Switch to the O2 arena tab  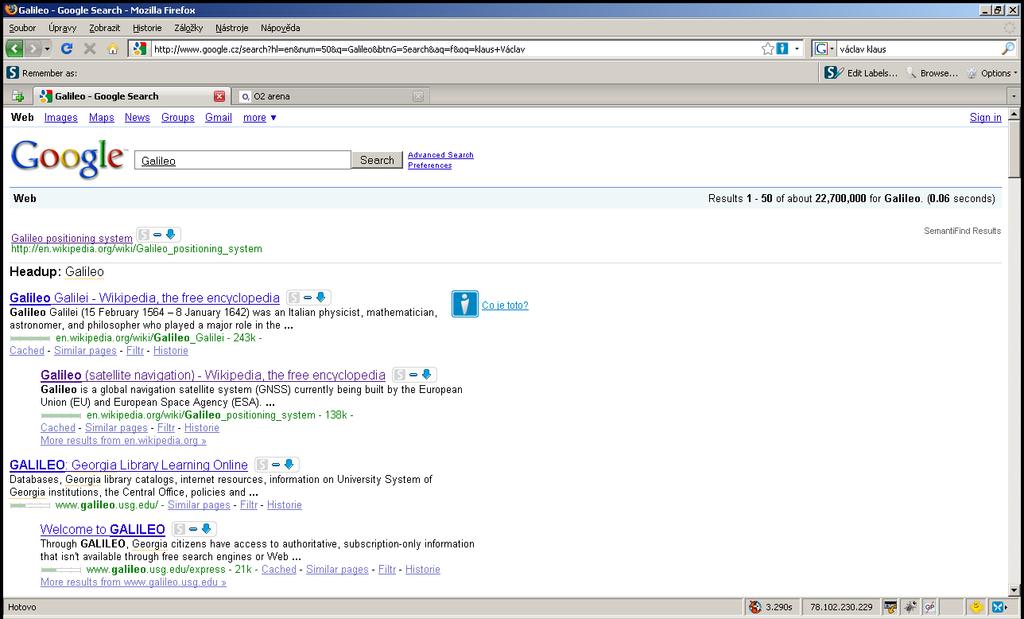[x=332, y=96]
